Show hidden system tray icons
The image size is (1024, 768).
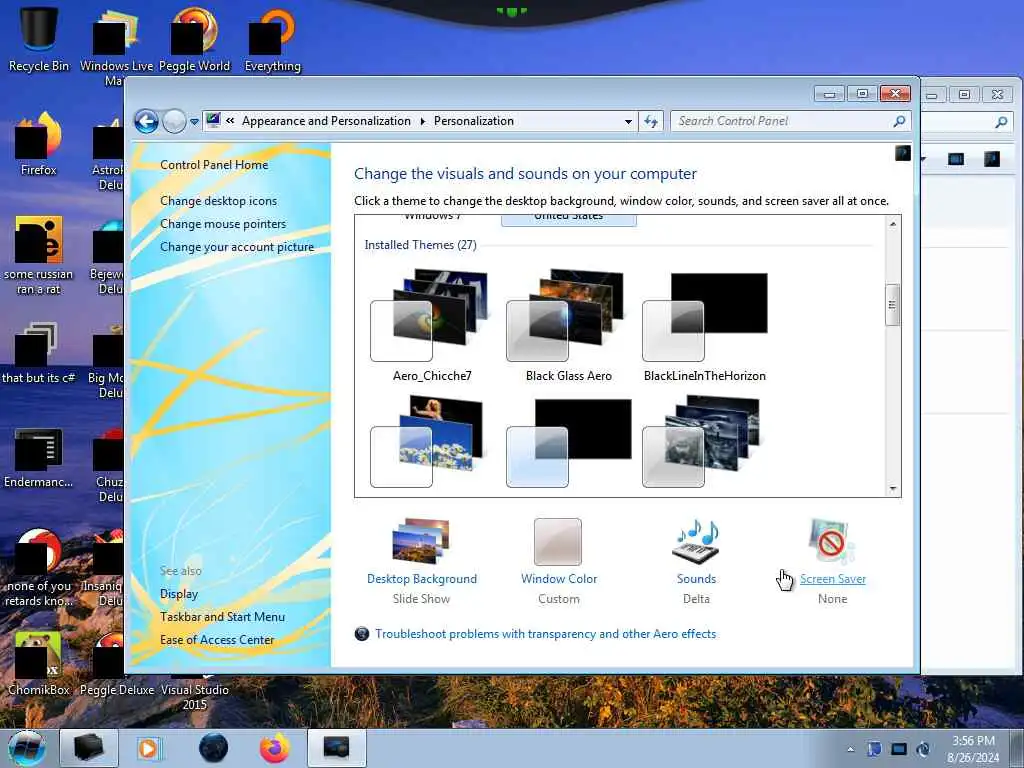850,749
